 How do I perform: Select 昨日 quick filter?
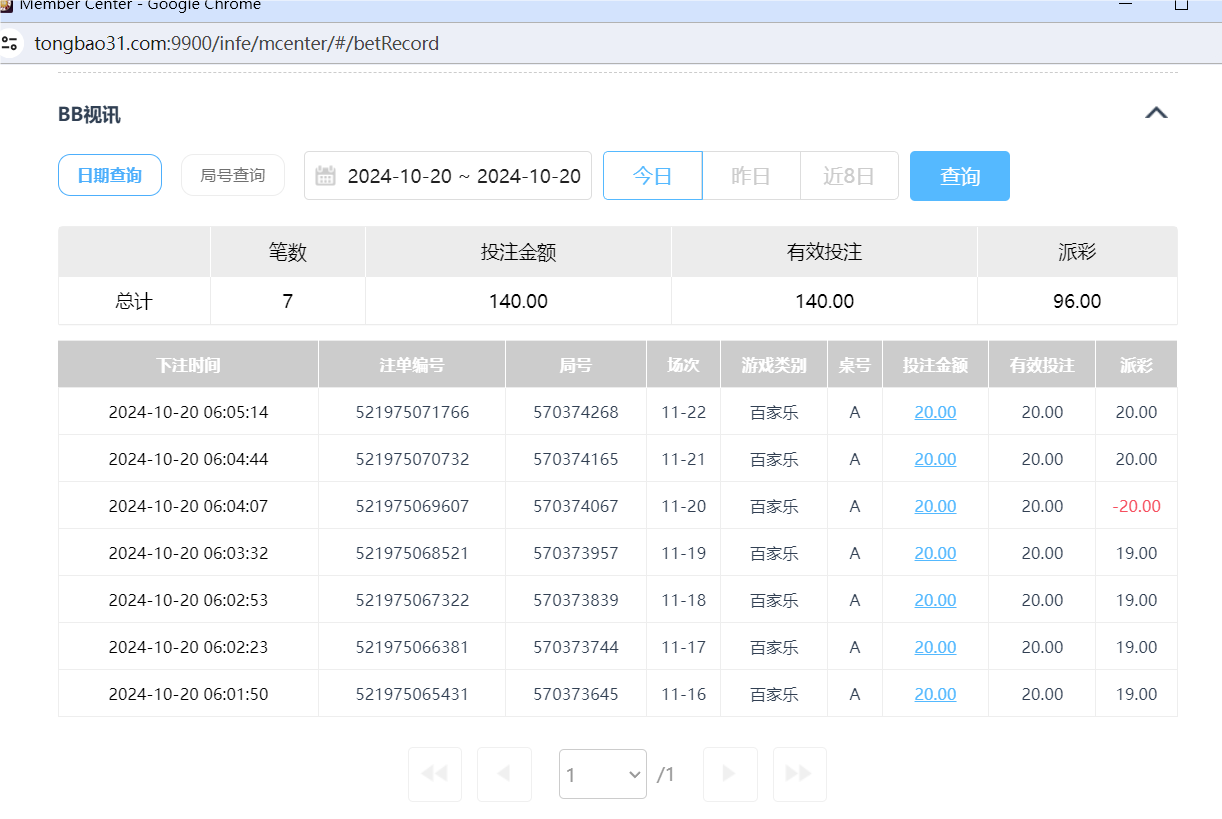(x=751, y=175)
